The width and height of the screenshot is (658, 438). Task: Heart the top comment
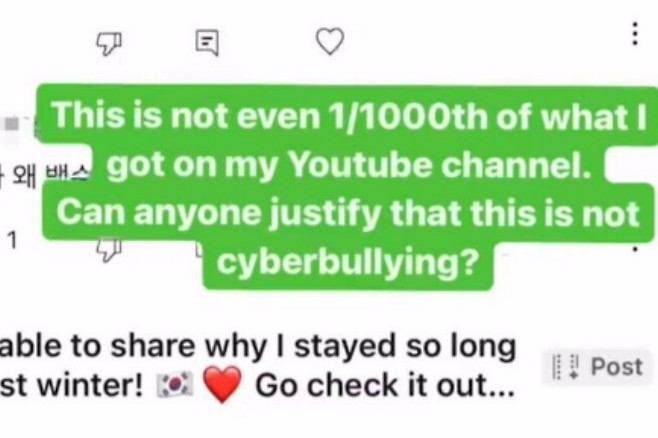[329, 41]
